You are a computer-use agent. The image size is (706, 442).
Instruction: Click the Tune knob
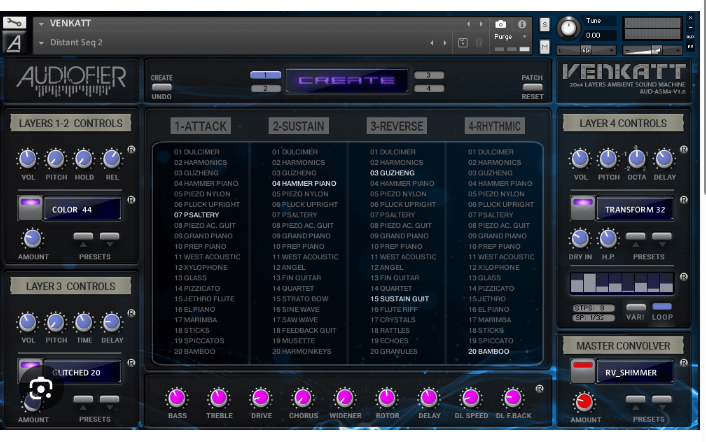[x=569, y=27]
